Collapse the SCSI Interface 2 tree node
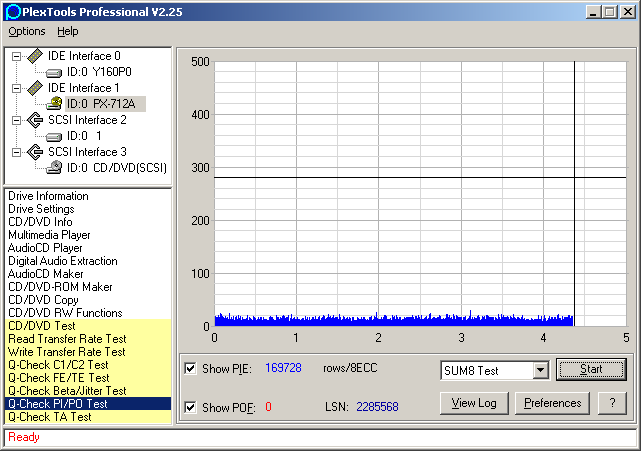The image size is (641, 451). click(16, 120)
